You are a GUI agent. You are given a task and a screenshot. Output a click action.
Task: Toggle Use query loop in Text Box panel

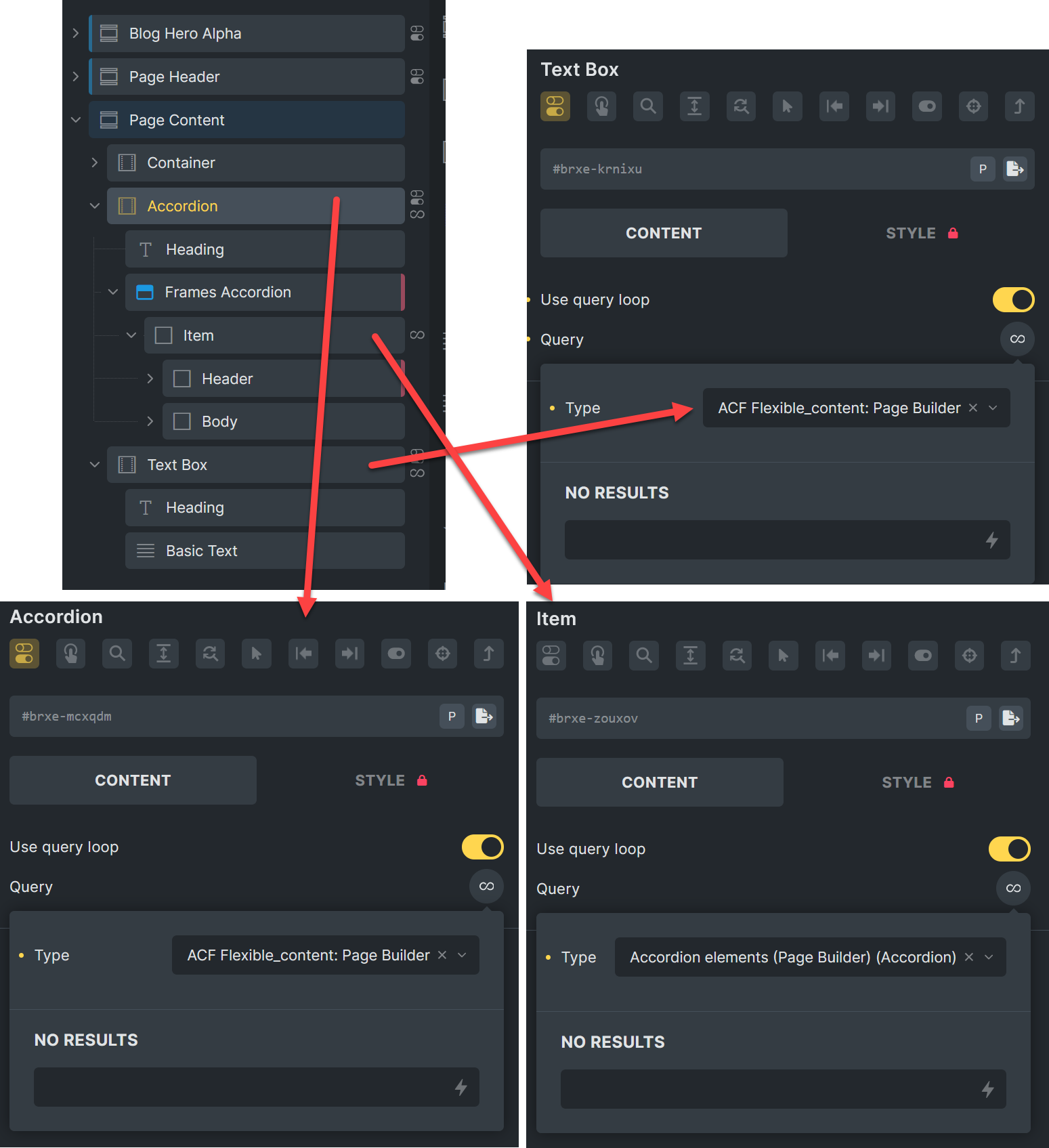coord(1013,299)
